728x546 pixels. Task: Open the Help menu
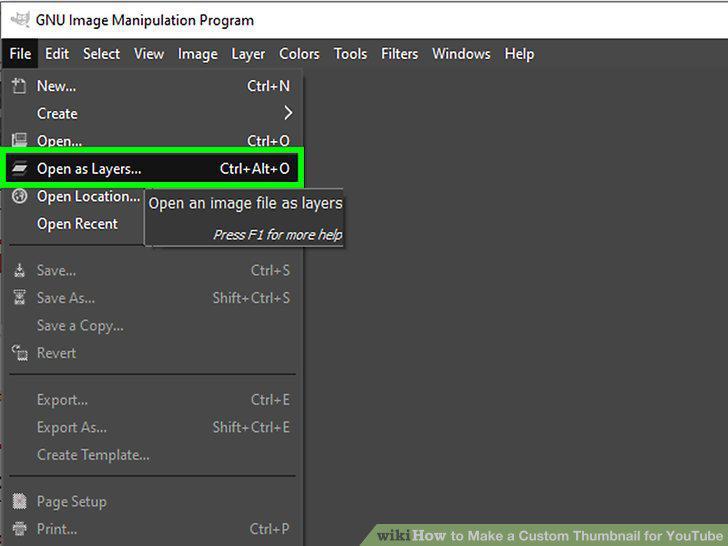click(519, 53)
